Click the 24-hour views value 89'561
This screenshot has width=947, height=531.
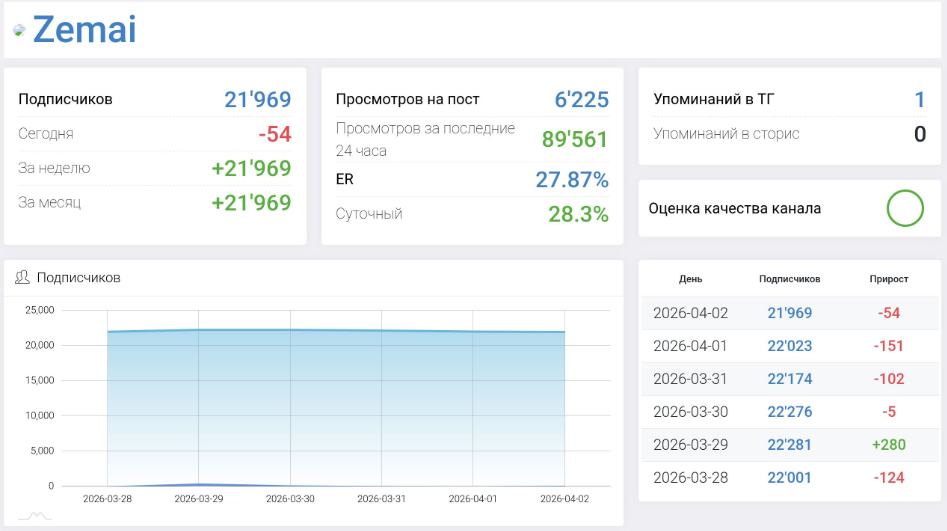pos(574,140)
